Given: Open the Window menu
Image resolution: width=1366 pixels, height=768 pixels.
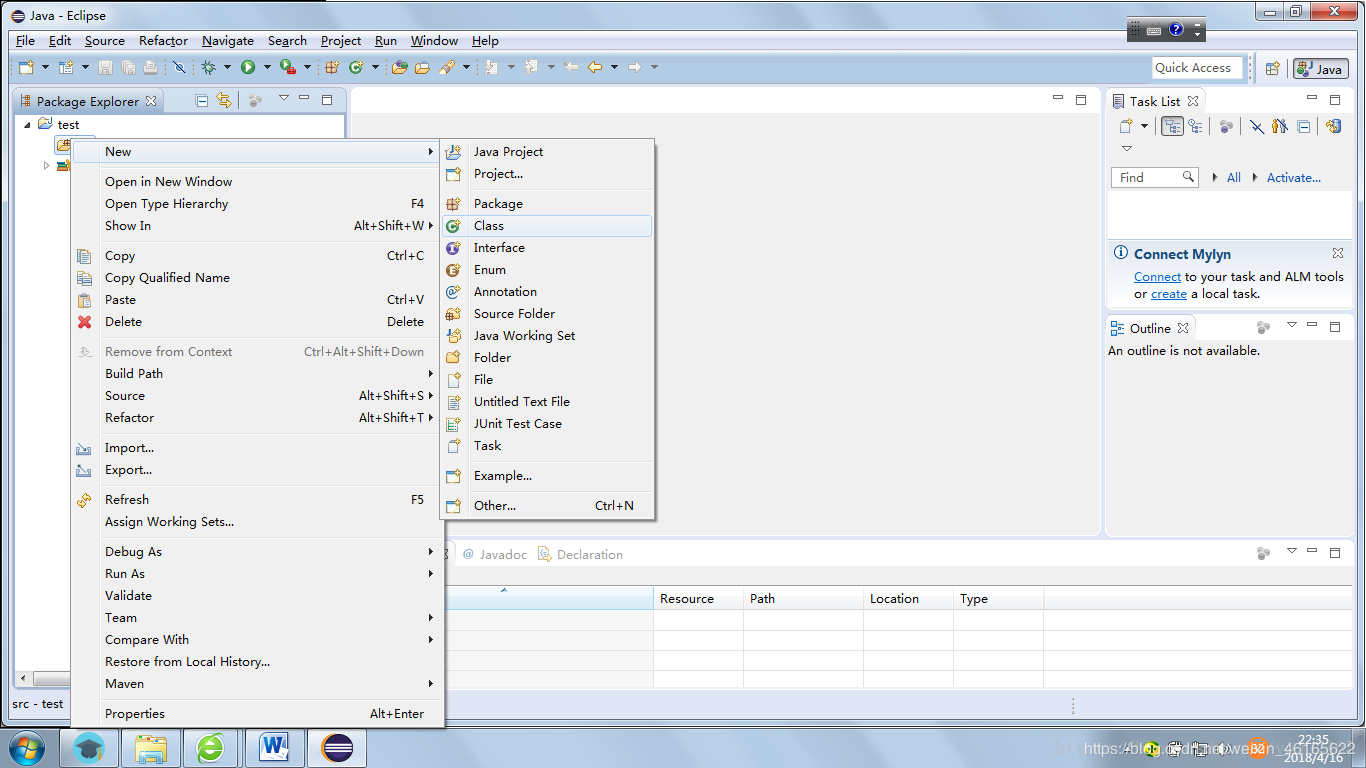Looking at the screenshot, I should click(x=434, y=41).
